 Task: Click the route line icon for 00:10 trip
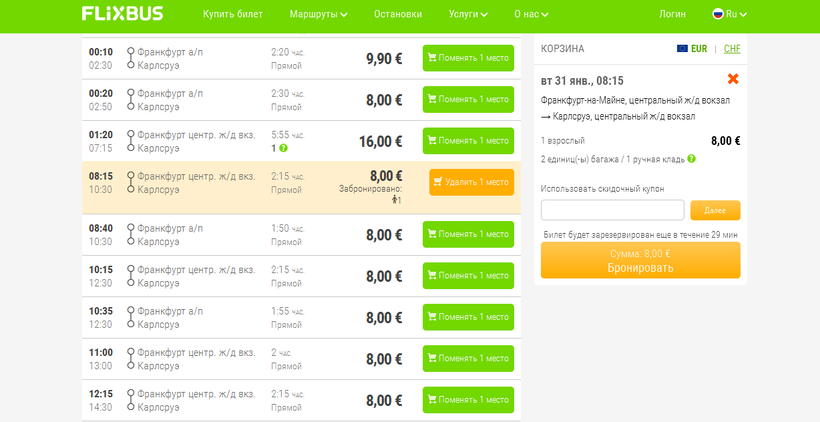130,58
